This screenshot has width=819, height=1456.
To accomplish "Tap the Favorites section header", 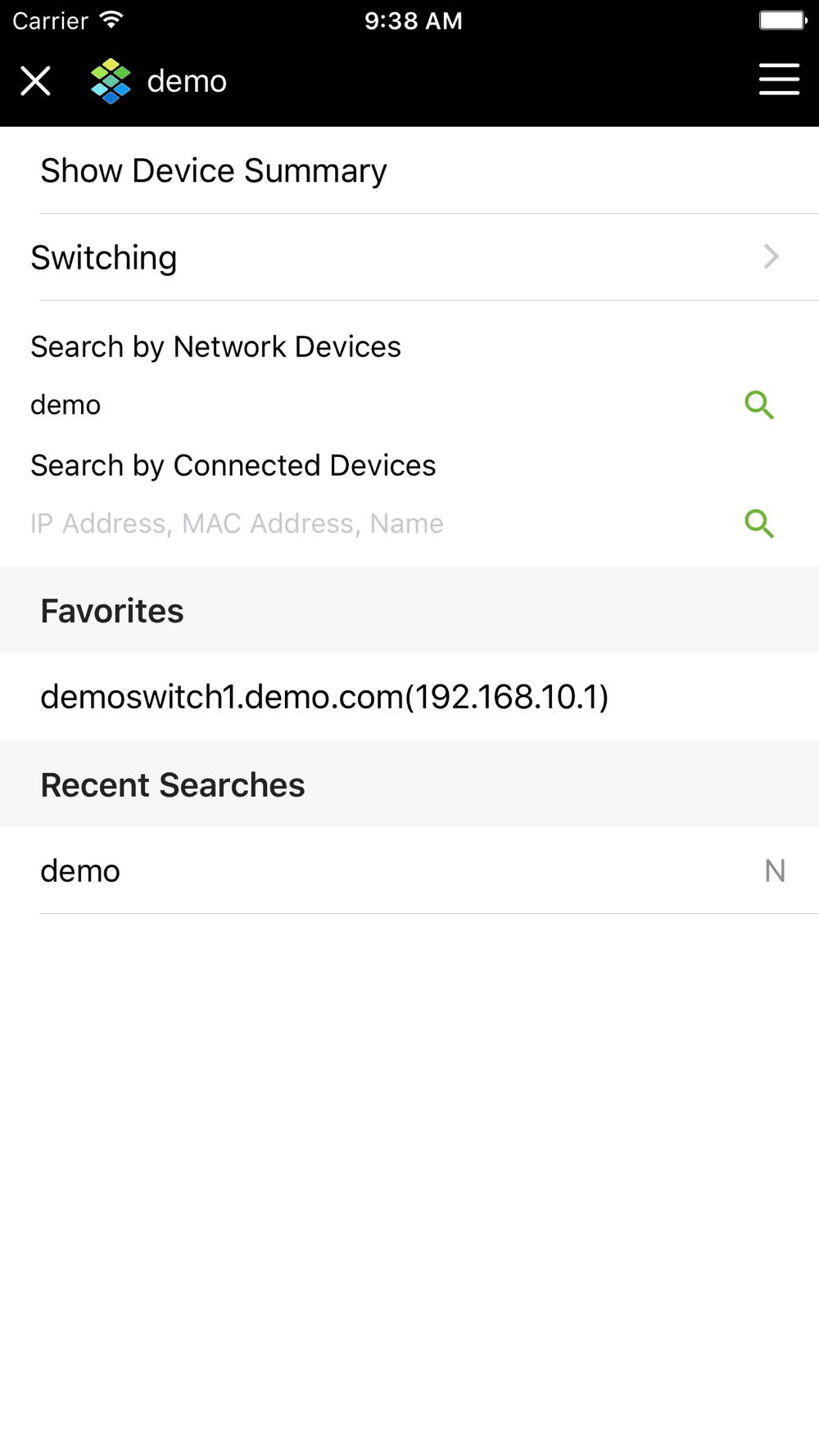I will tap(409, 610).
